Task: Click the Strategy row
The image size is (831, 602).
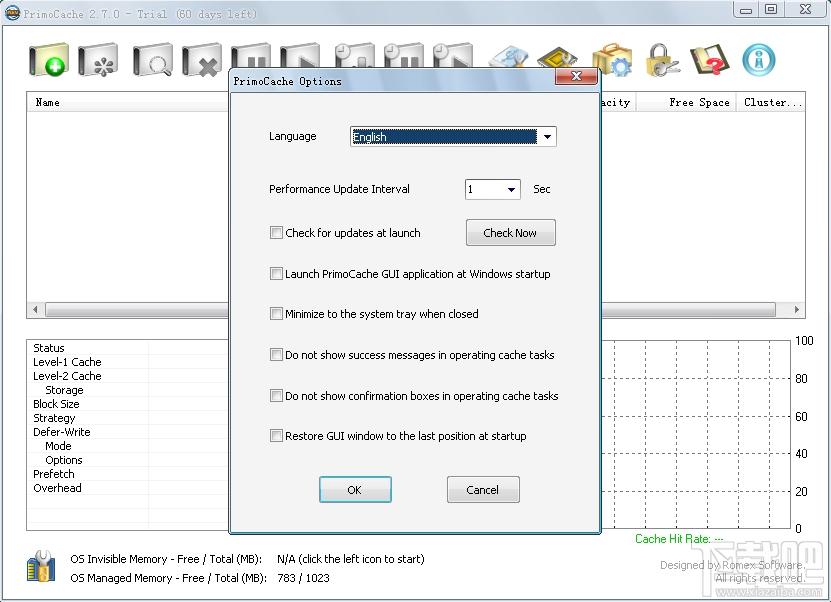Action: tap(128, 418)
